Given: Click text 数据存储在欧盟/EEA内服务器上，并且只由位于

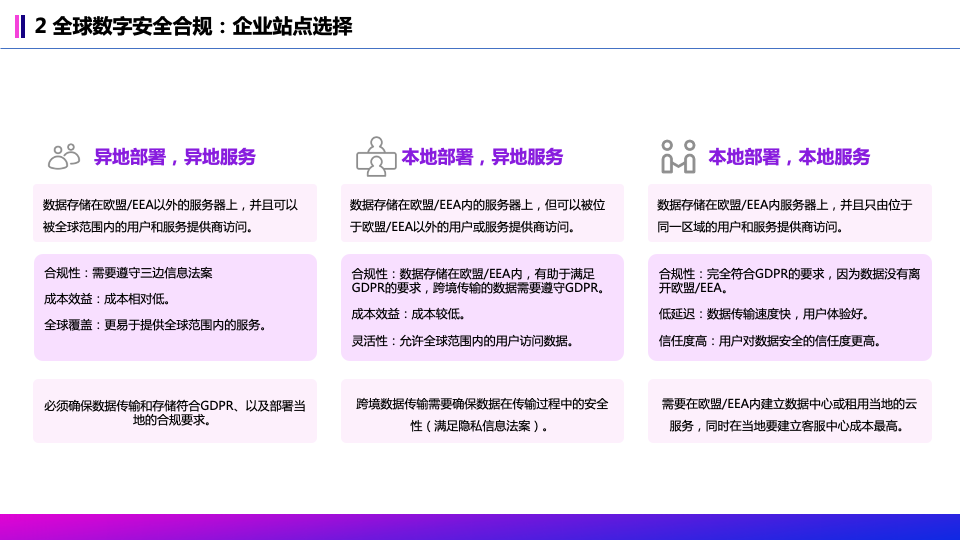Looking at the screenshot, I should click(x=785, y=205).
